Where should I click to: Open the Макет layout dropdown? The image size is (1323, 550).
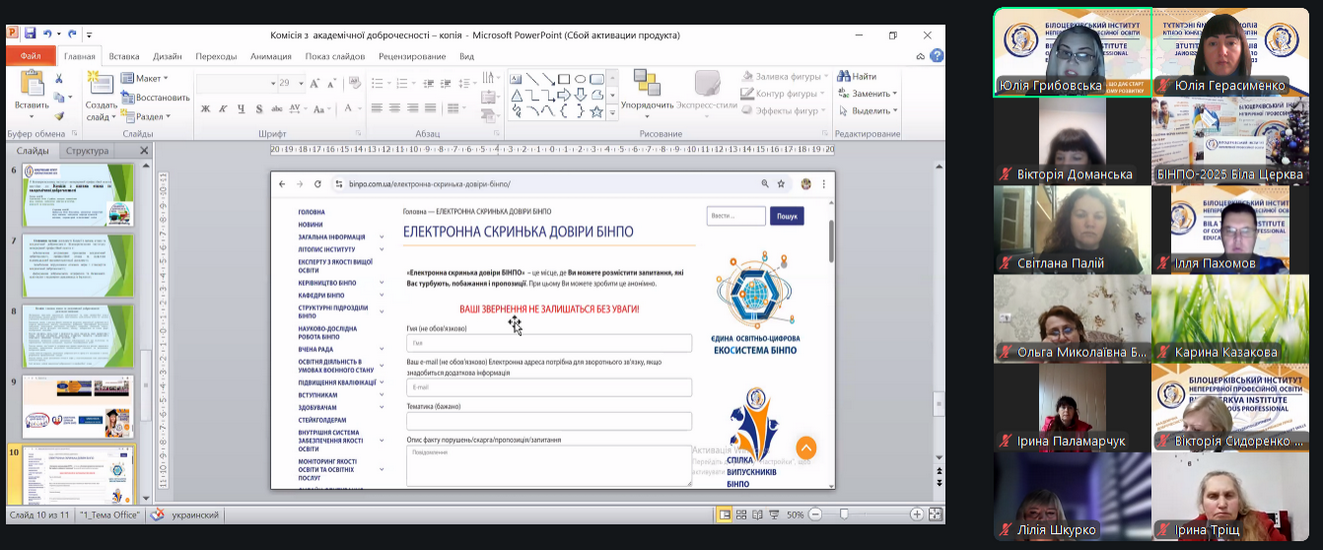(x=145, y=78)
